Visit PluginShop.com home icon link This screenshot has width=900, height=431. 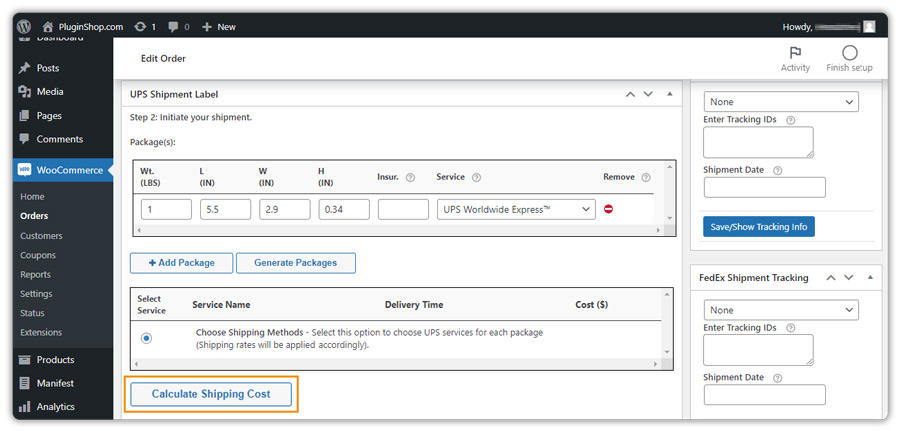(x=48, y=26)
